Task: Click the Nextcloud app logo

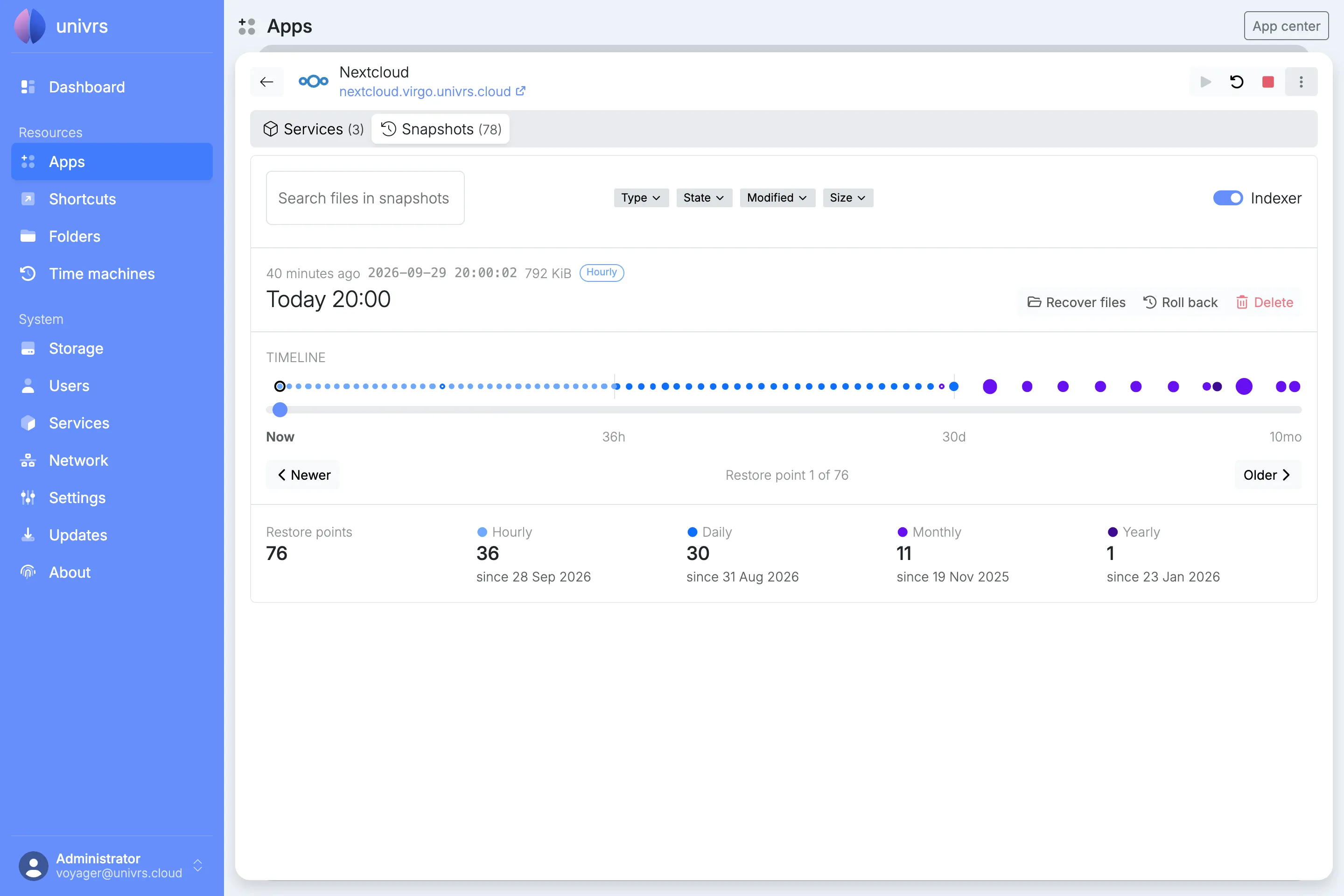Action: click(x=313, y=82)
